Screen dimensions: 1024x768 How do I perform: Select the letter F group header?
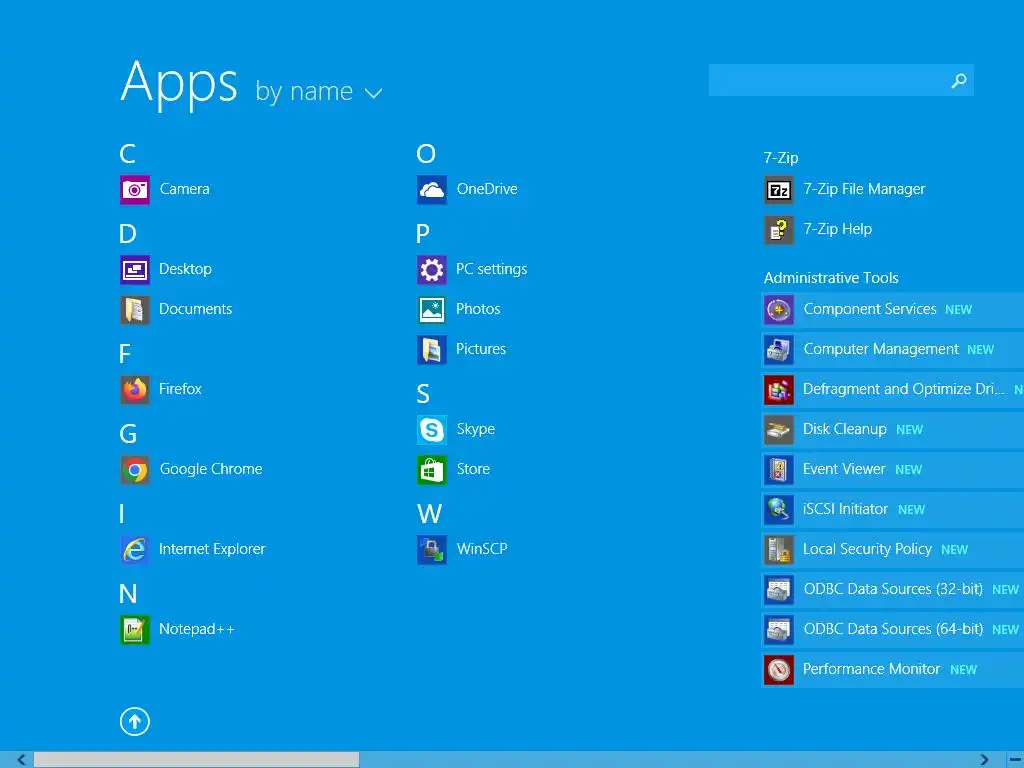(x=125, y=354)
